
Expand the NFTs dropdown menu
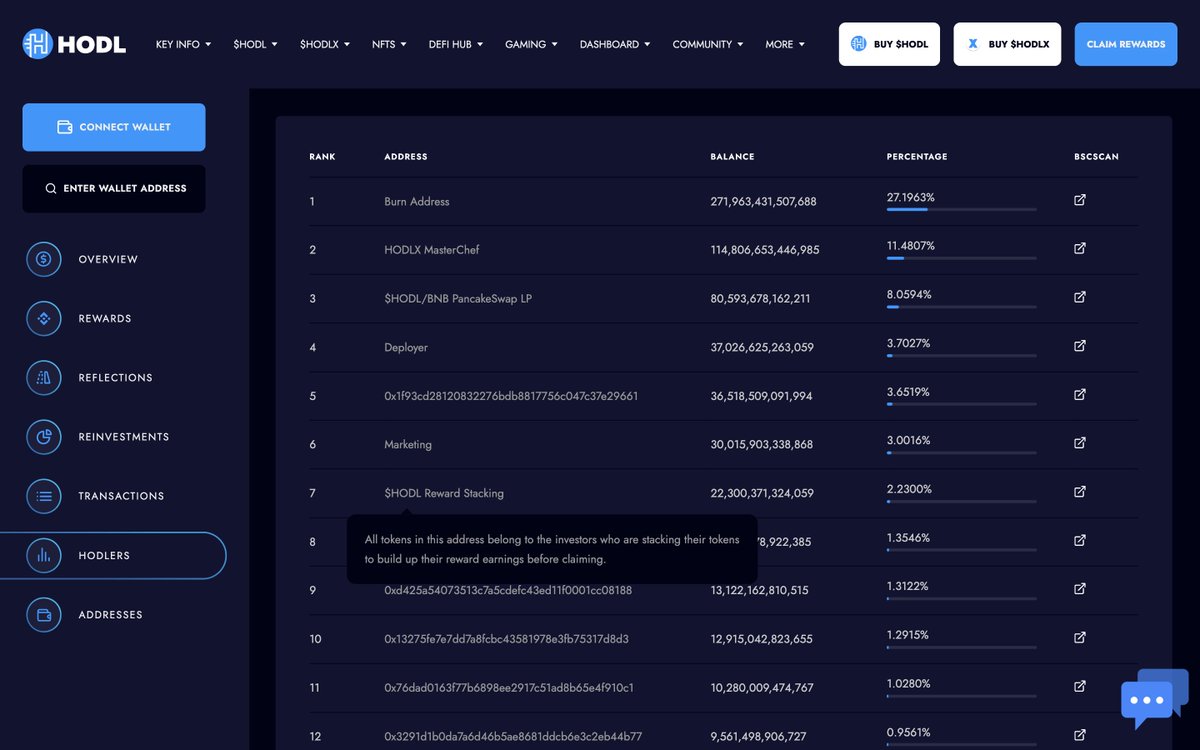point(390,44)
